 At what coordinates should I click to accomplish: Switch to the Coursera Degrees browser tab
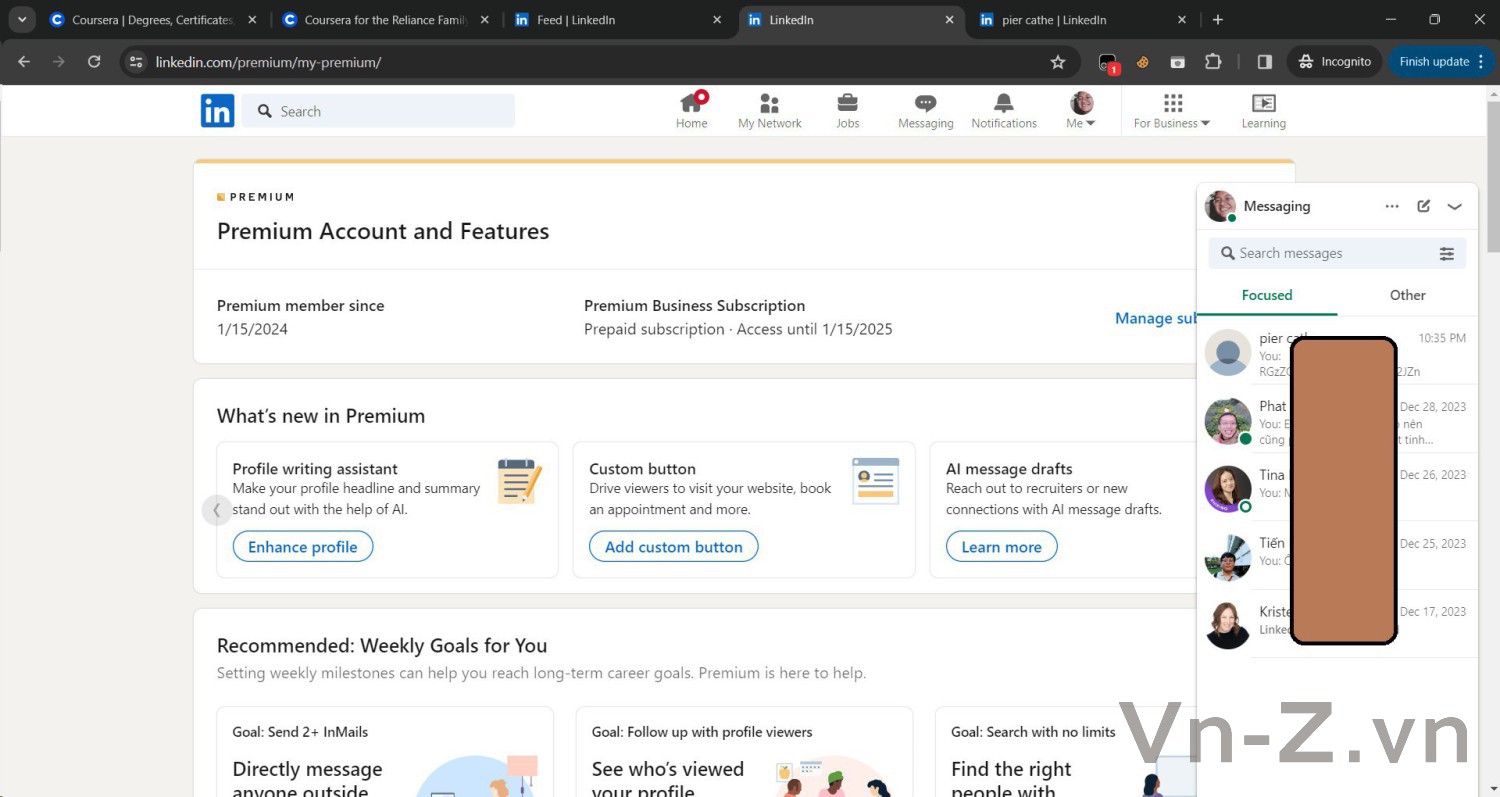(x=152, y=20)
